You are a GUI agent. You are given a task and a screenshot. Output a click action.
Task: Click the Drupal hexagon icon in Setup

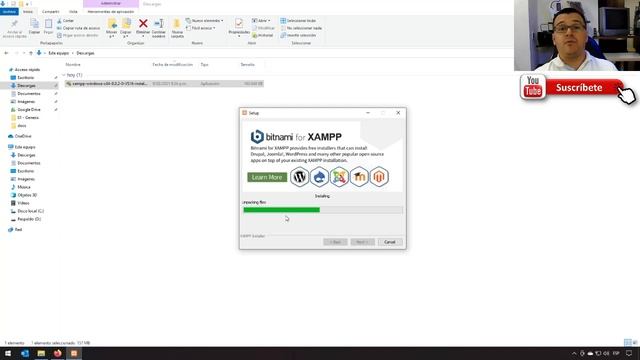click(319, 177)
